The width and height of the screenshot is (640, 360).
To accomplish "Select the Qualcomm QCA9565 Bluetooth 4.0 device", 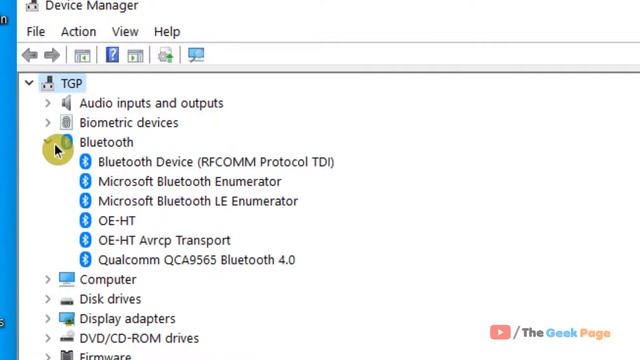I will [196, 260].
